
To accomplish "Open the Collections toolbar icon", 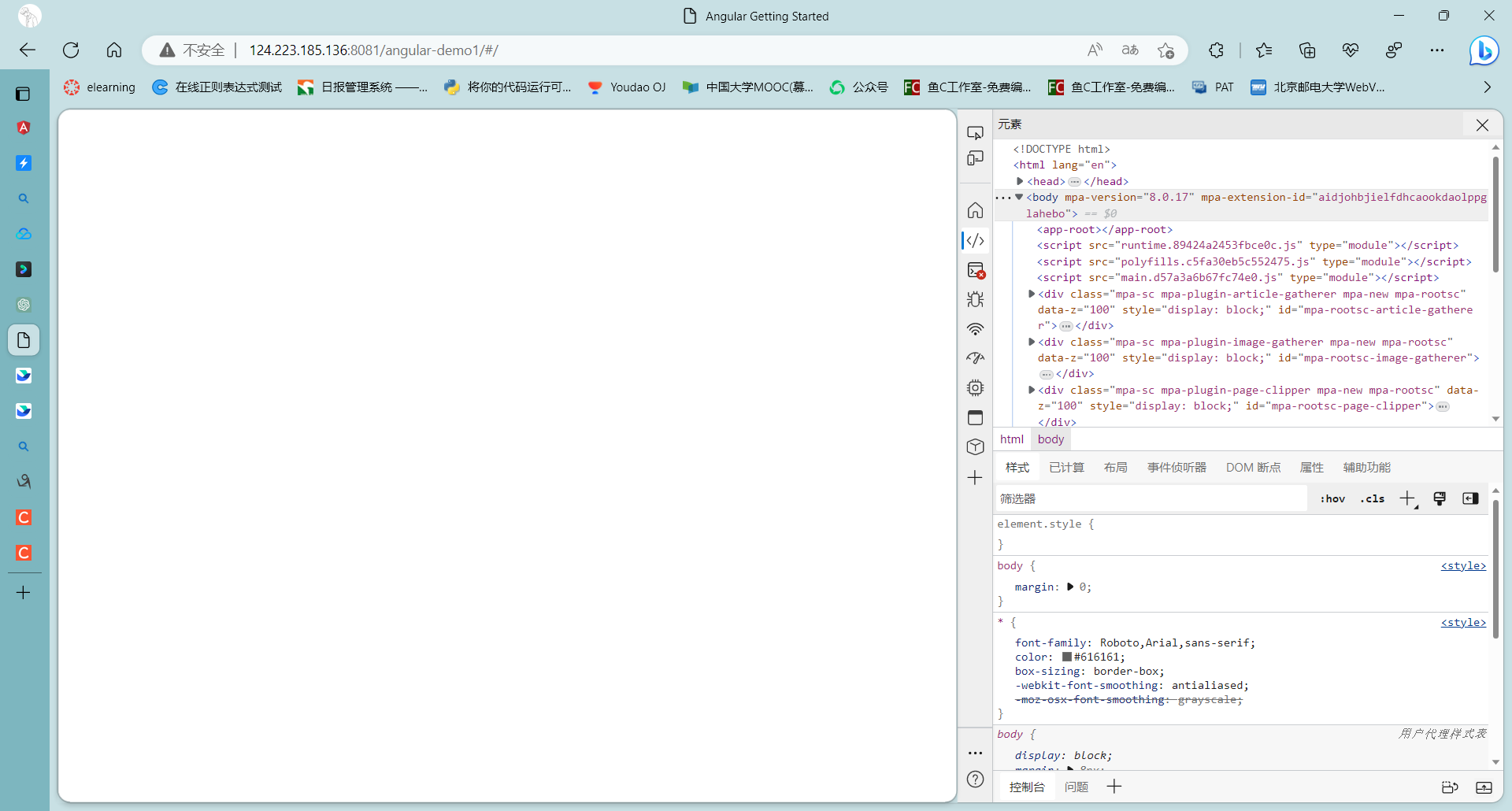I will point(1307,50).
